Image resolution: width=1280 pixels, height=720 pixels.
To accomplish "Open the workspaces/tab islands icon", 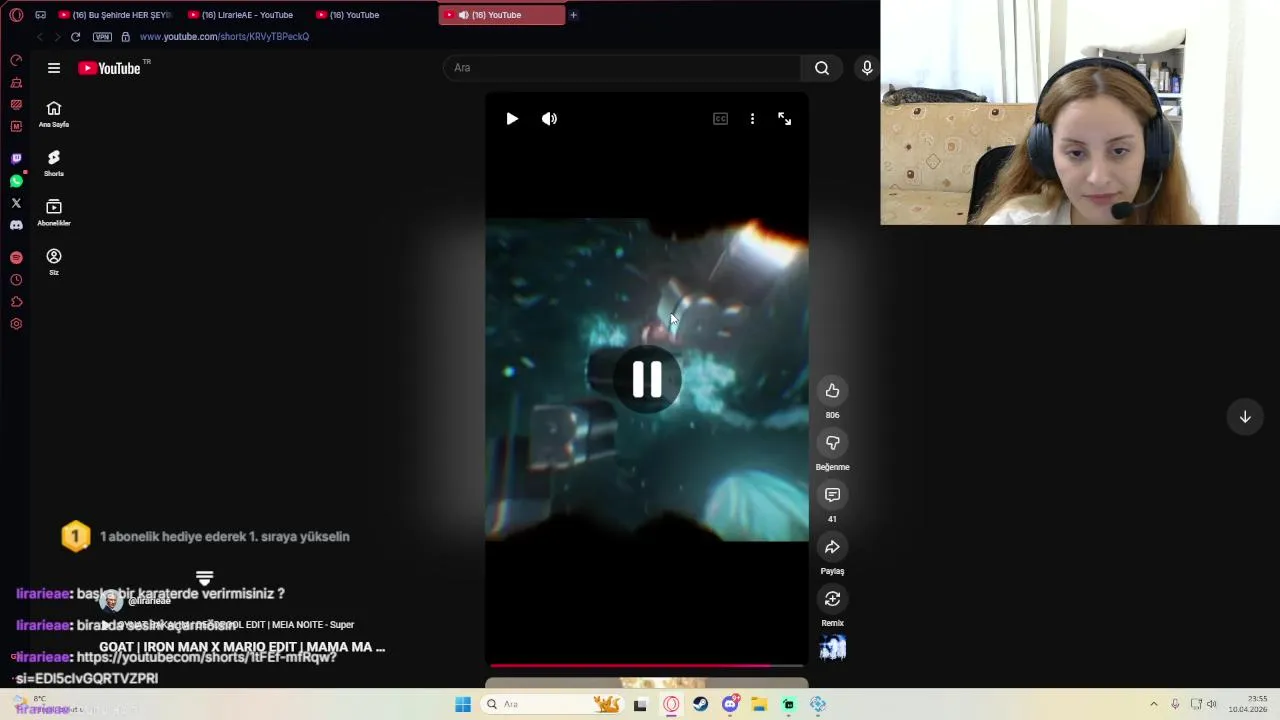I will pos(40,15).
